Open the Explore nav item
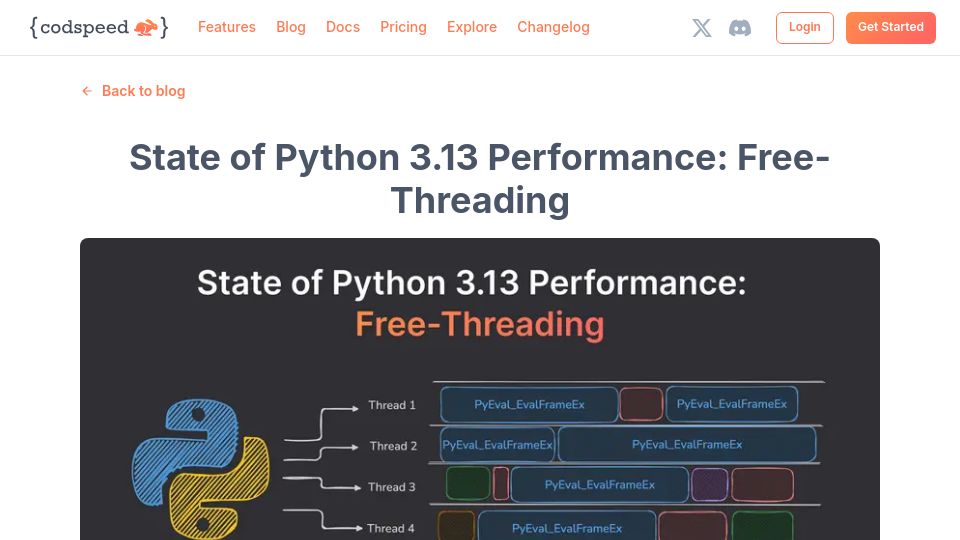Viewport: 960px width, 540px height. (472, 27)
